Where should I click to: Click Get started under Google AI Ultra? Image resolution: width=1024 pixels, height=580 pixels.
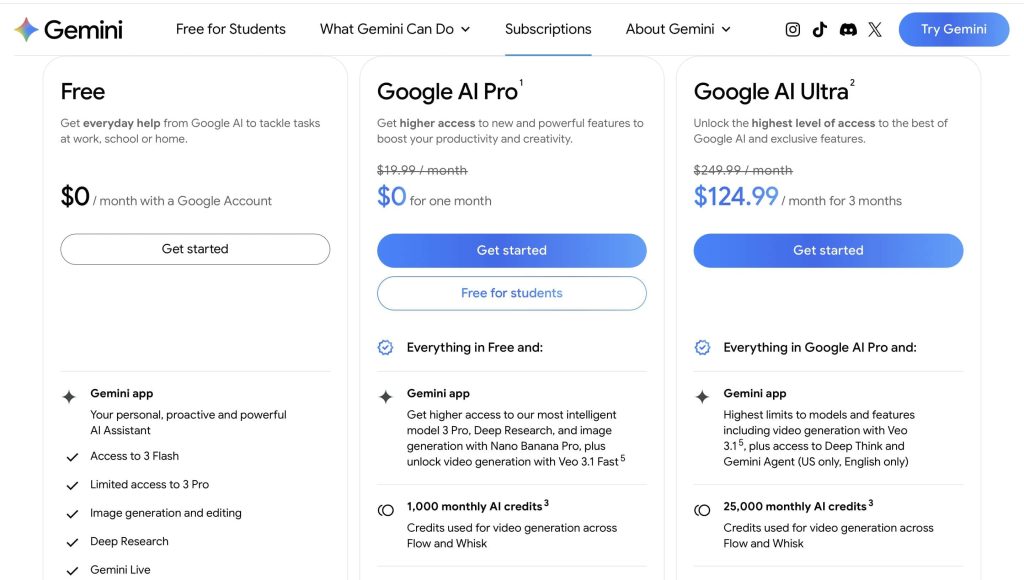tap(828, 250)
